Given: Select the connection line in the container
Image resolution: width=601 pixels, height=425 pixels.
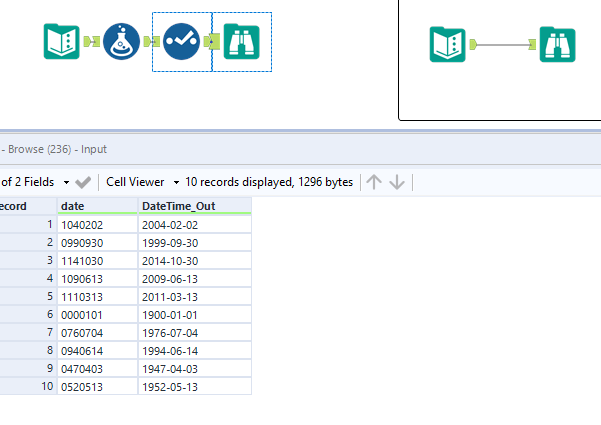Looking at the screenshot, I should [502, 45].
